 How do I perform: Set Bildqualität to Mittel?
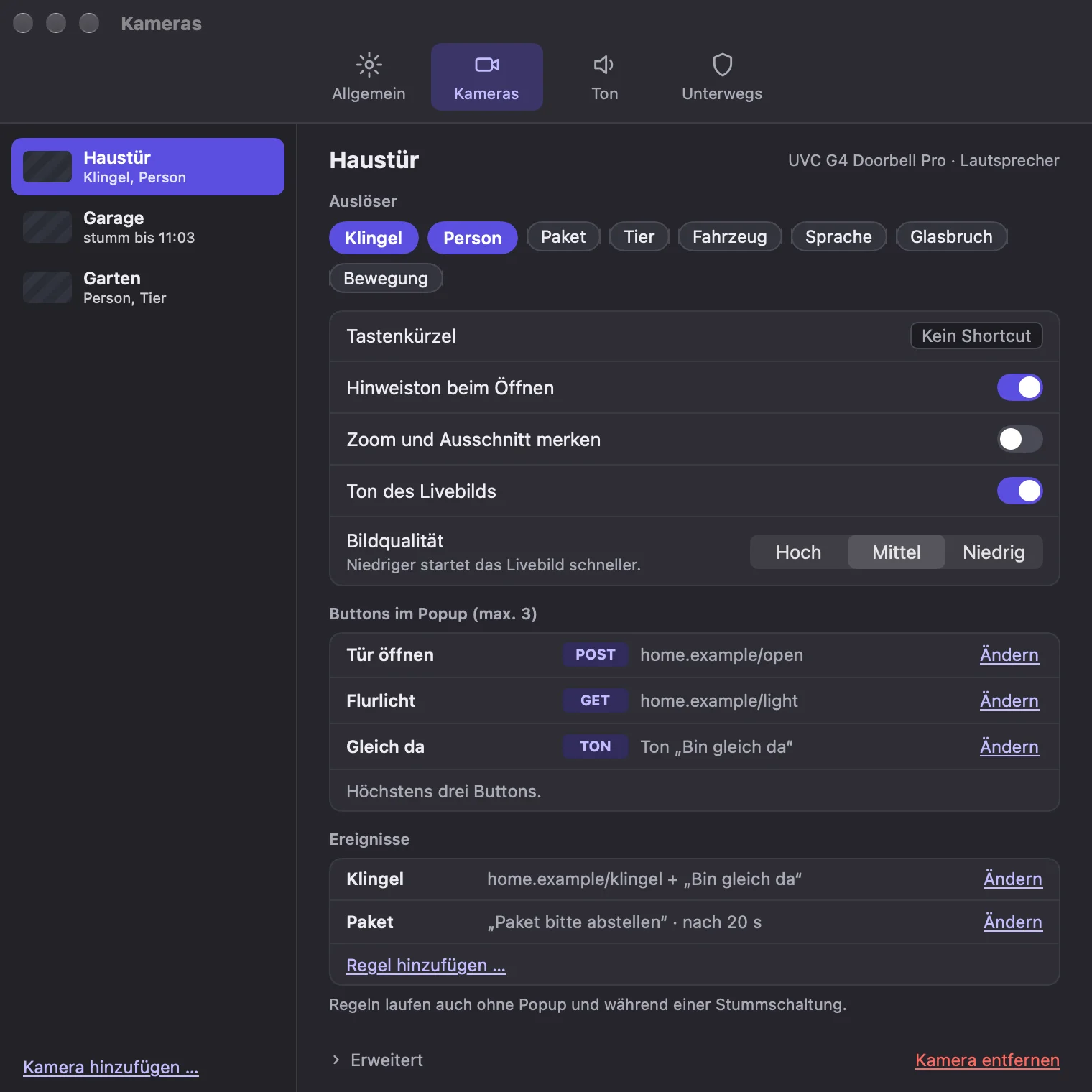tap(897, 552)
